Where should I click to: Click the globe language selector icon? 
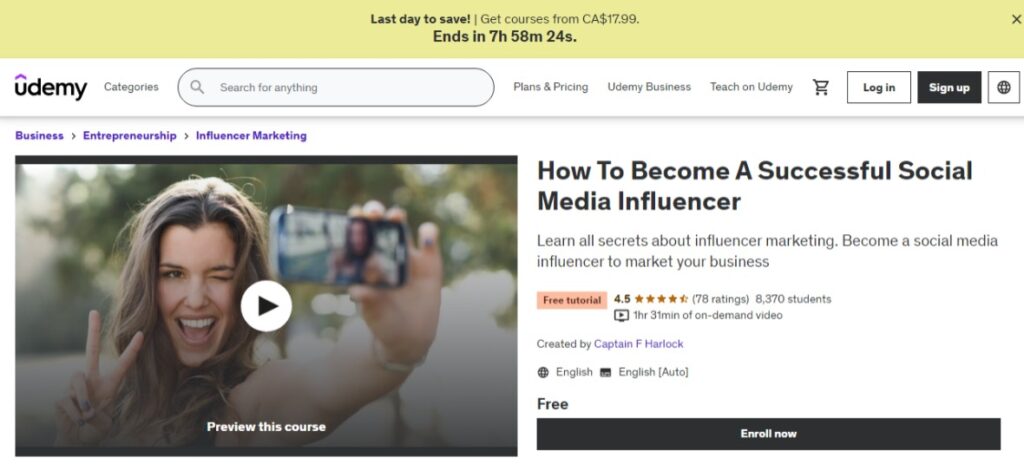pyautogui.click(x=1004, y=88)
